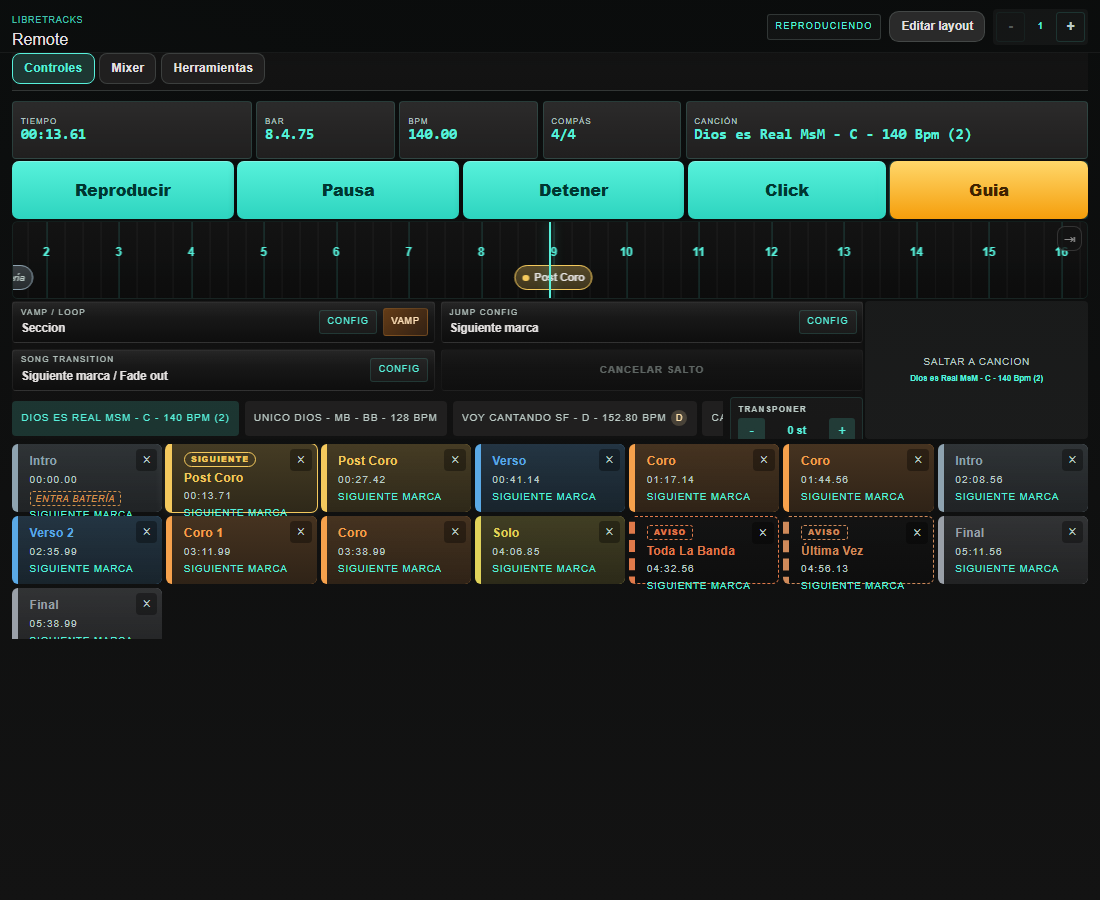Seek to bar 5 on timeline
The image size is (1100, 900).
point(264,252)
